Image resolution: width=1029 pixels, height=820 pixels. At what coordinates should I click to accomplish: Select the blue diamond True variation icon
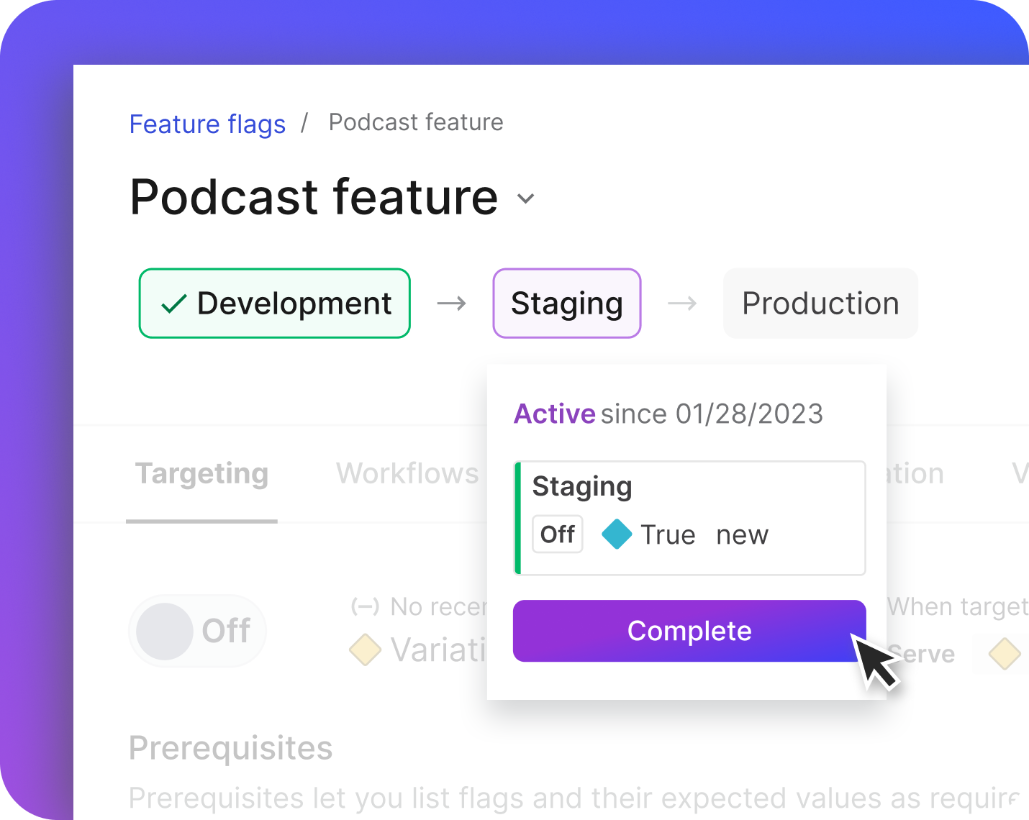[617, 534]
